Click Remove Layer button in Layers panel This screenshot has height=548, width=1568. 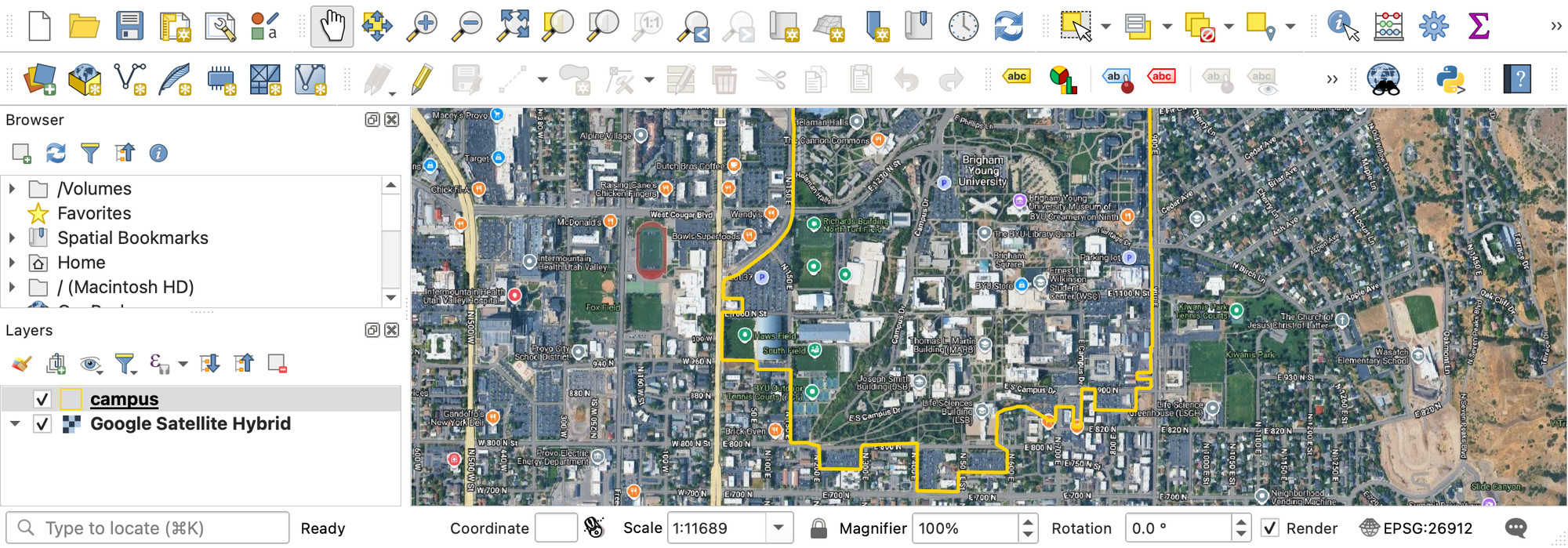pos(277,364)
